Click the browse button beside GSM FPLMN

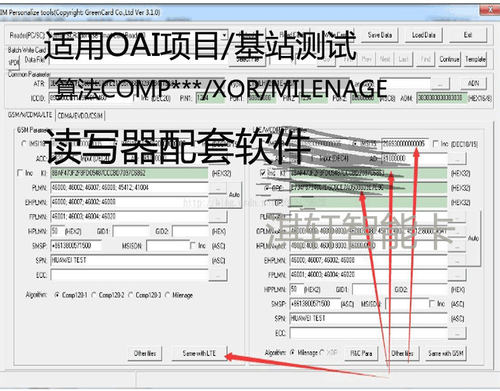(218, 217)
